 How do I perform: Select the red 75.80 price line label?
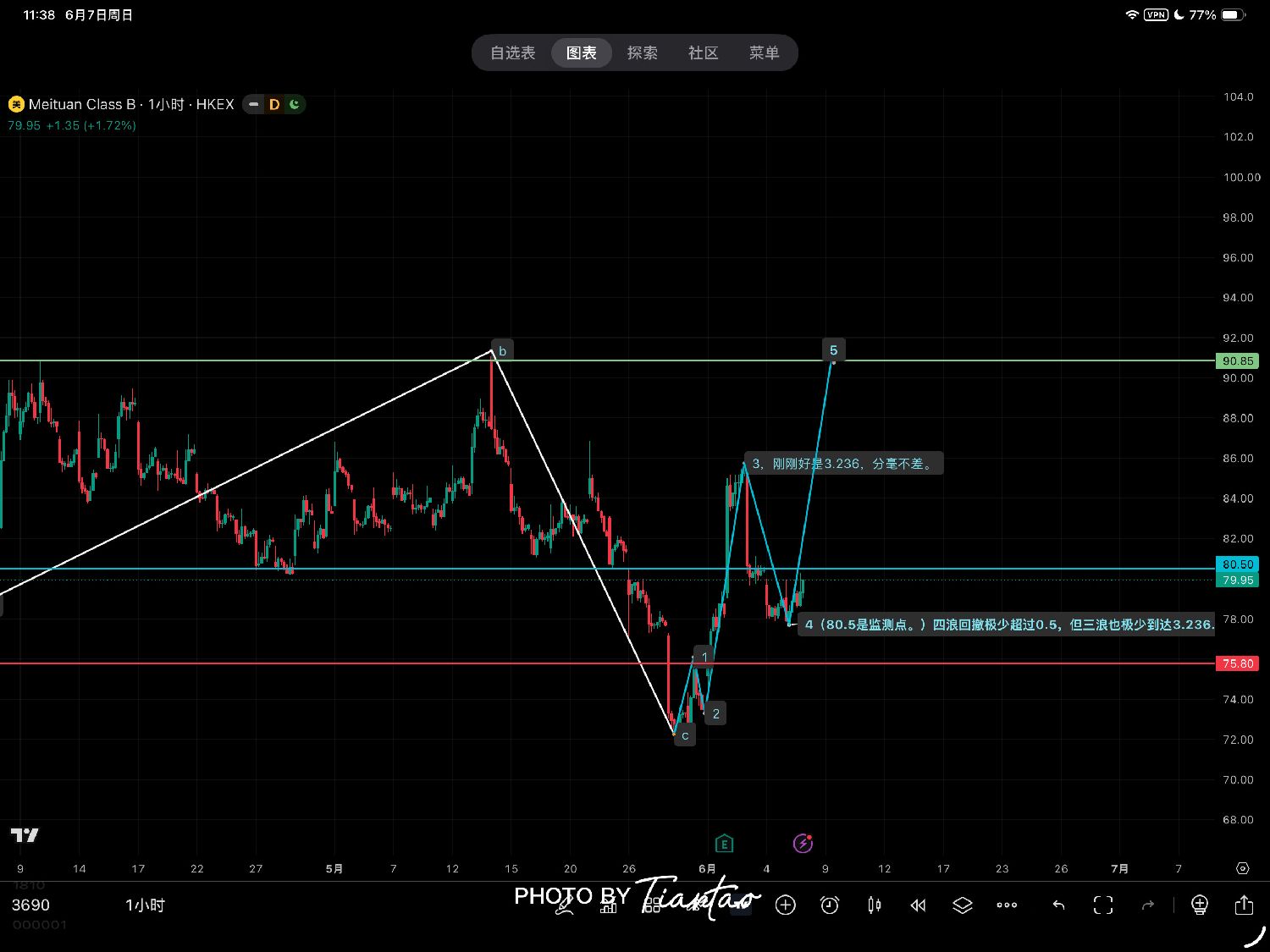(x=1237, y=663)
